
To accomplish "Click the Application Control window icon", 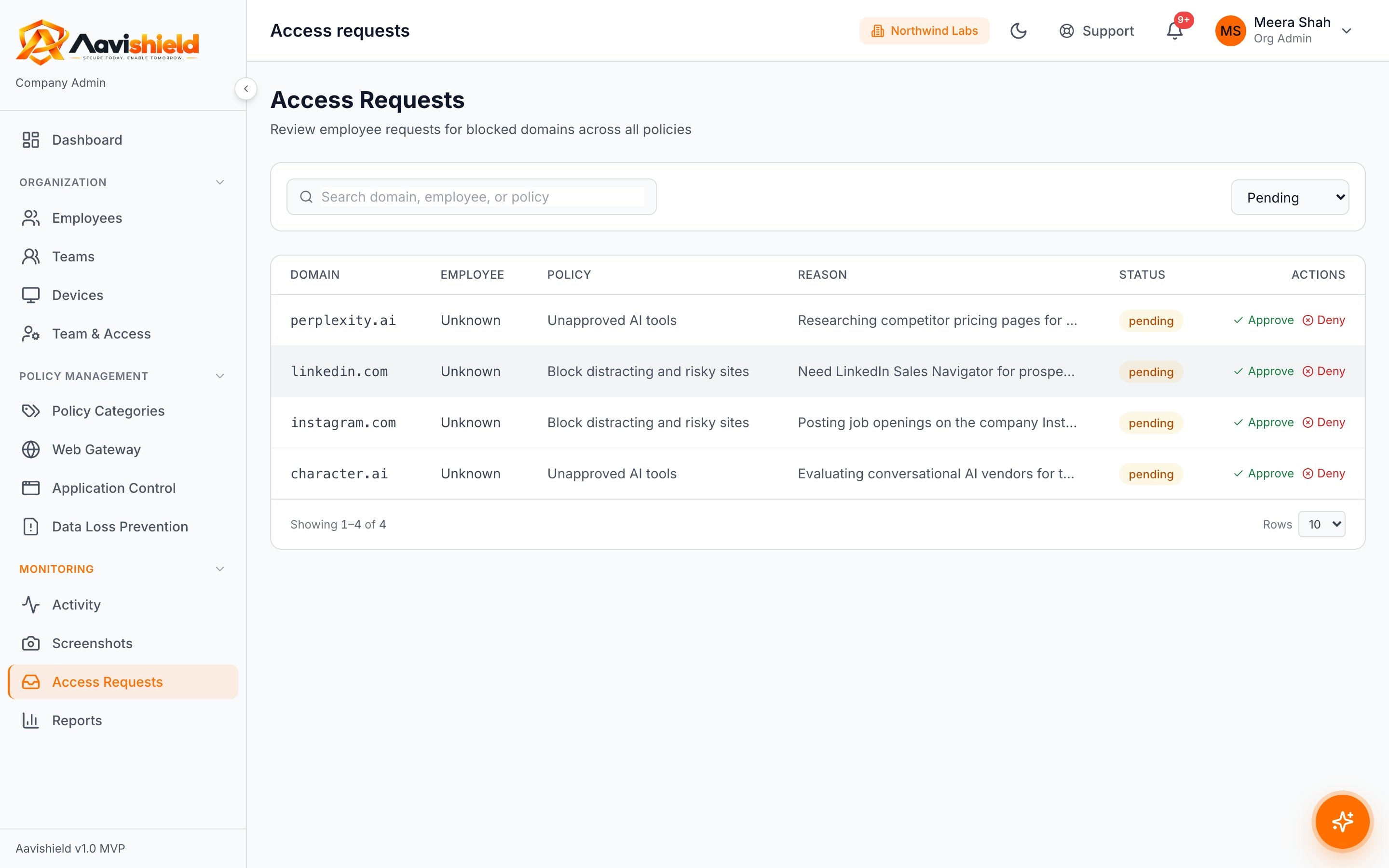I will pyautogui.click(x=31, y=488).
